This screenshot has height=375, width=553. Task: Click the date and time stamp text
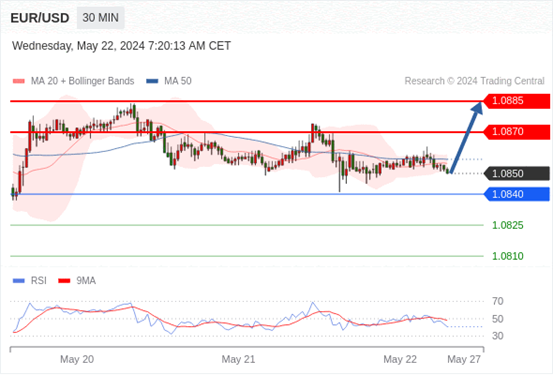tap(121, 46)
